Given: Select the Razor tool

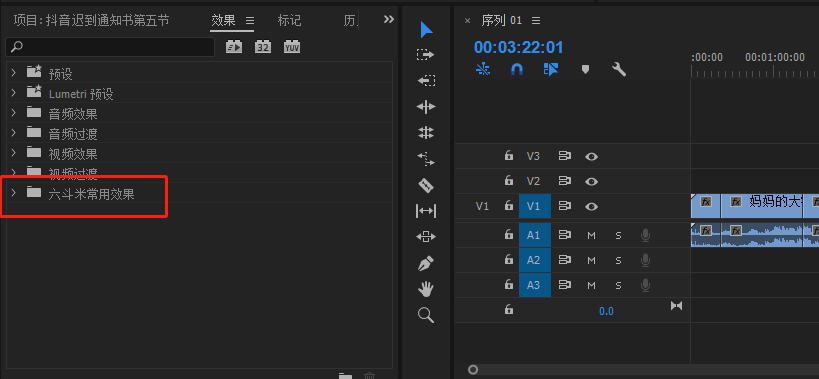Looking at the screenshot, I should [x=426, y=185].
